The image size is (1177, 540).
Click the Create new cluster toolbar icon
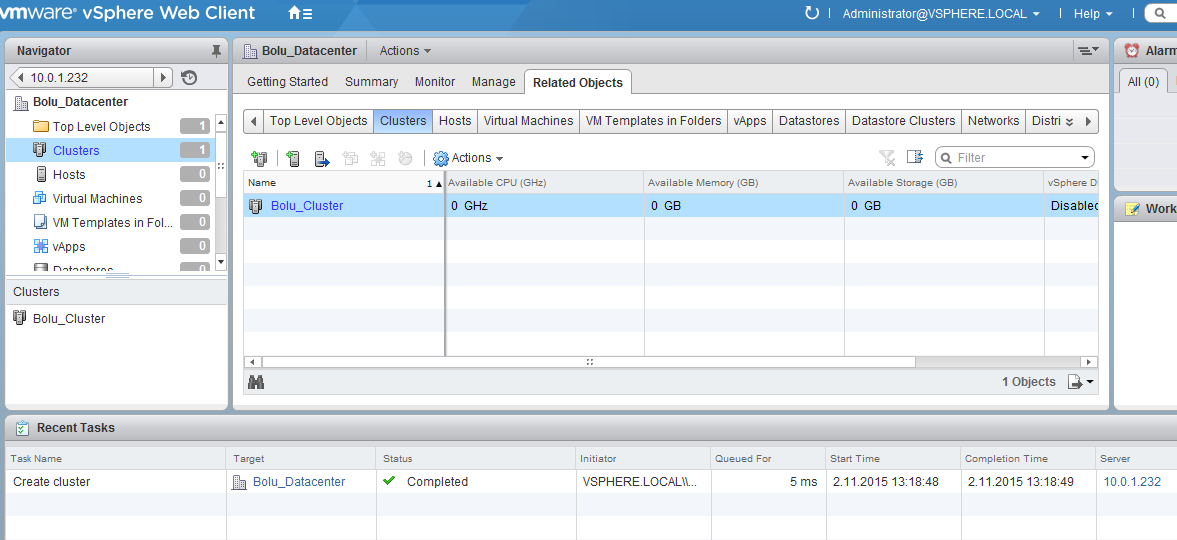tap(260, 158)
